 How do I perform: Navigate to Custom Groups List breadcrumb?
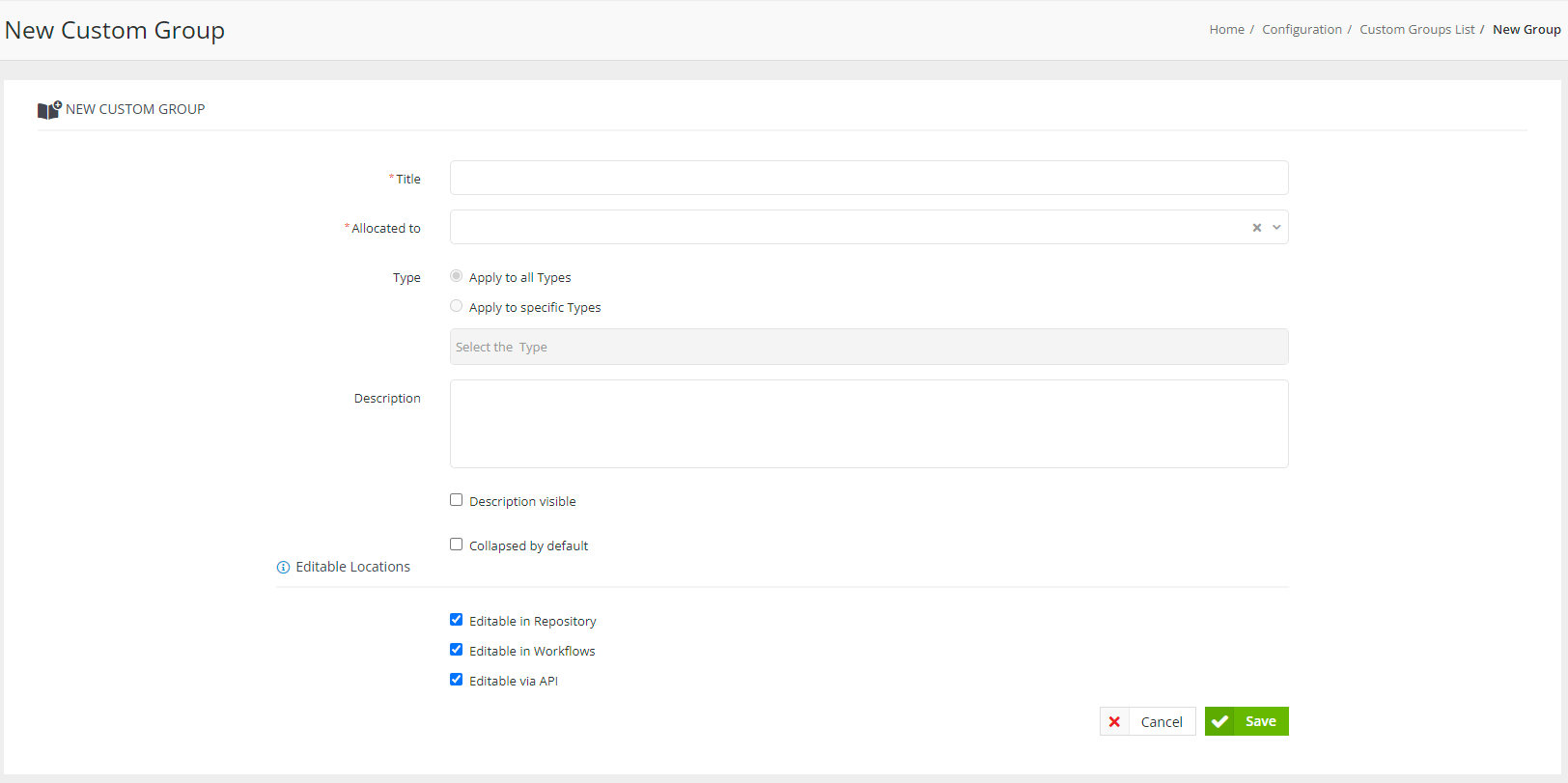(1417, 30)
